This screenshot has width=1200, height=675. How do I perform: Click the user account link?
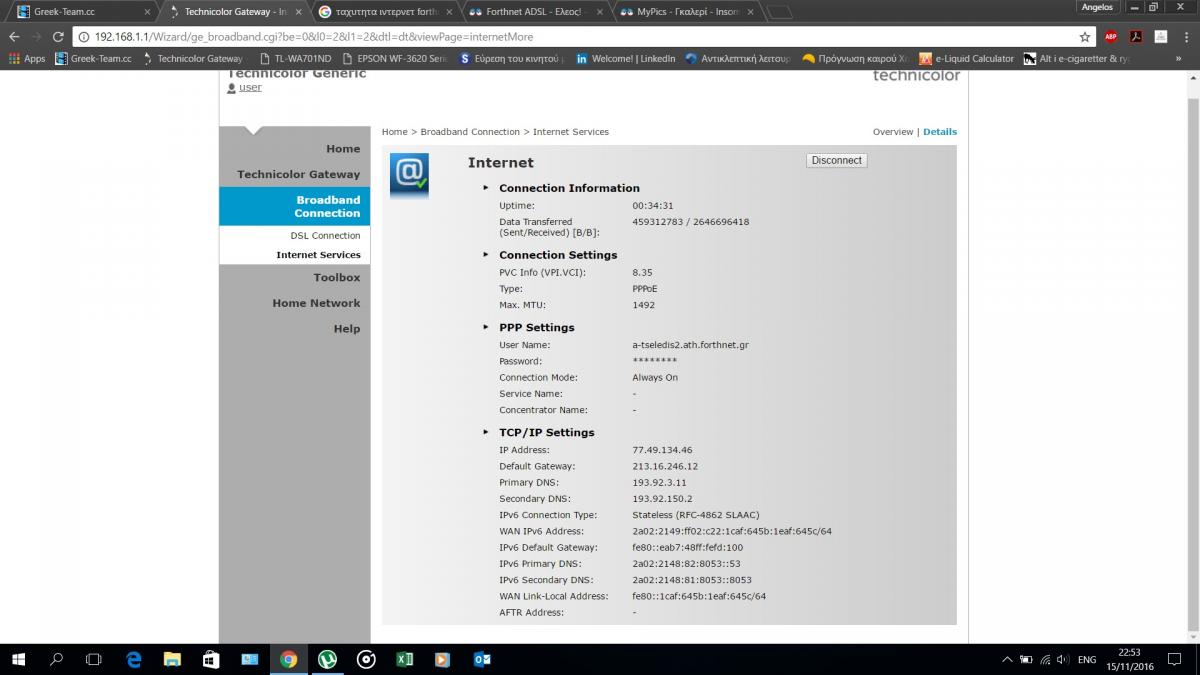pos(250,87)
